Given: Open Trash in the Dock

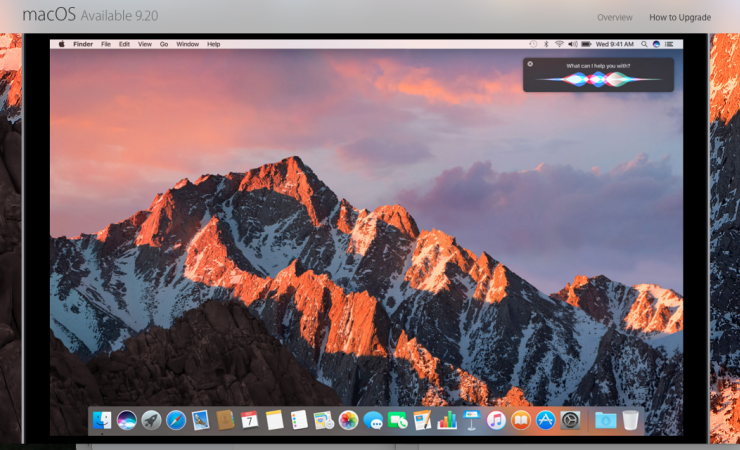Looking at the screenshot, I should point(631,420).
